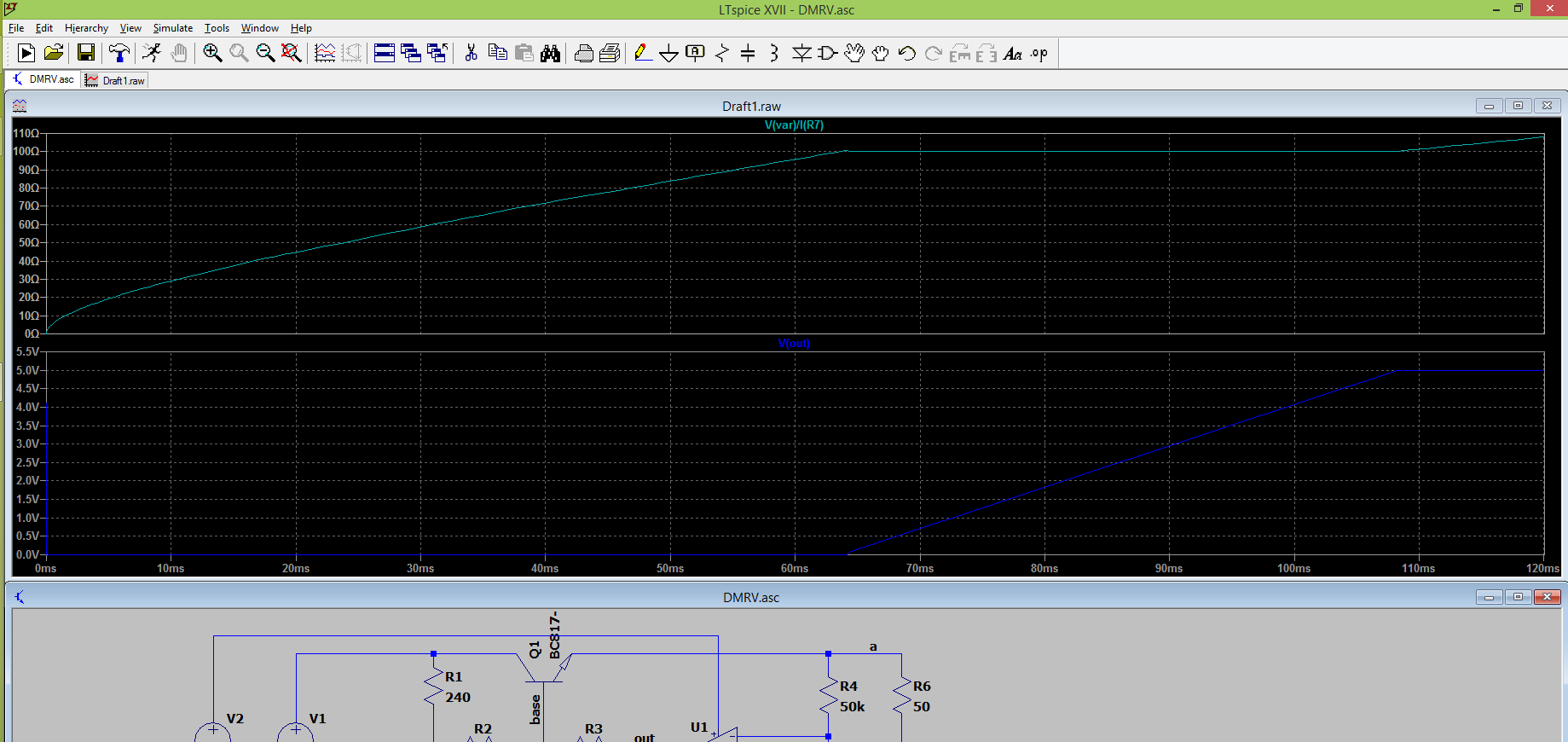1568x742 pixels.
Task: Maximize the DMRV.asc schematic window
Action: [1518, 597]
